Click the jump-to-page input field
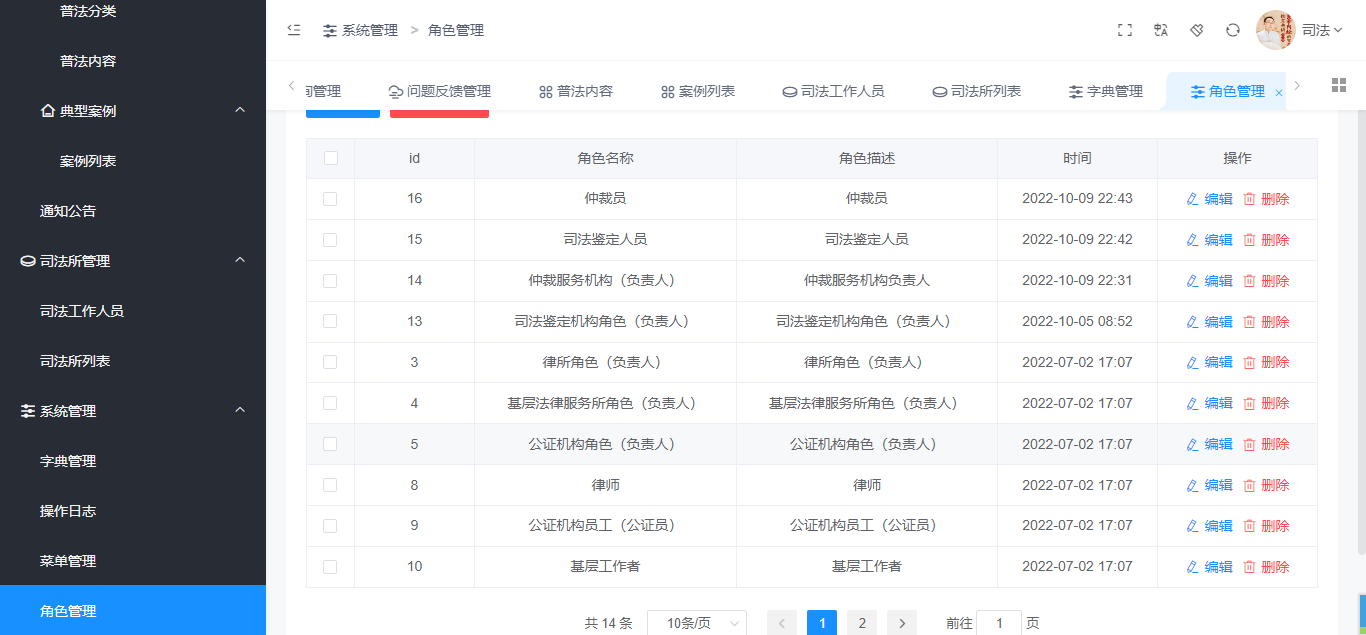1366x635 pixels. pyautogui.click(x=998, y=623)
